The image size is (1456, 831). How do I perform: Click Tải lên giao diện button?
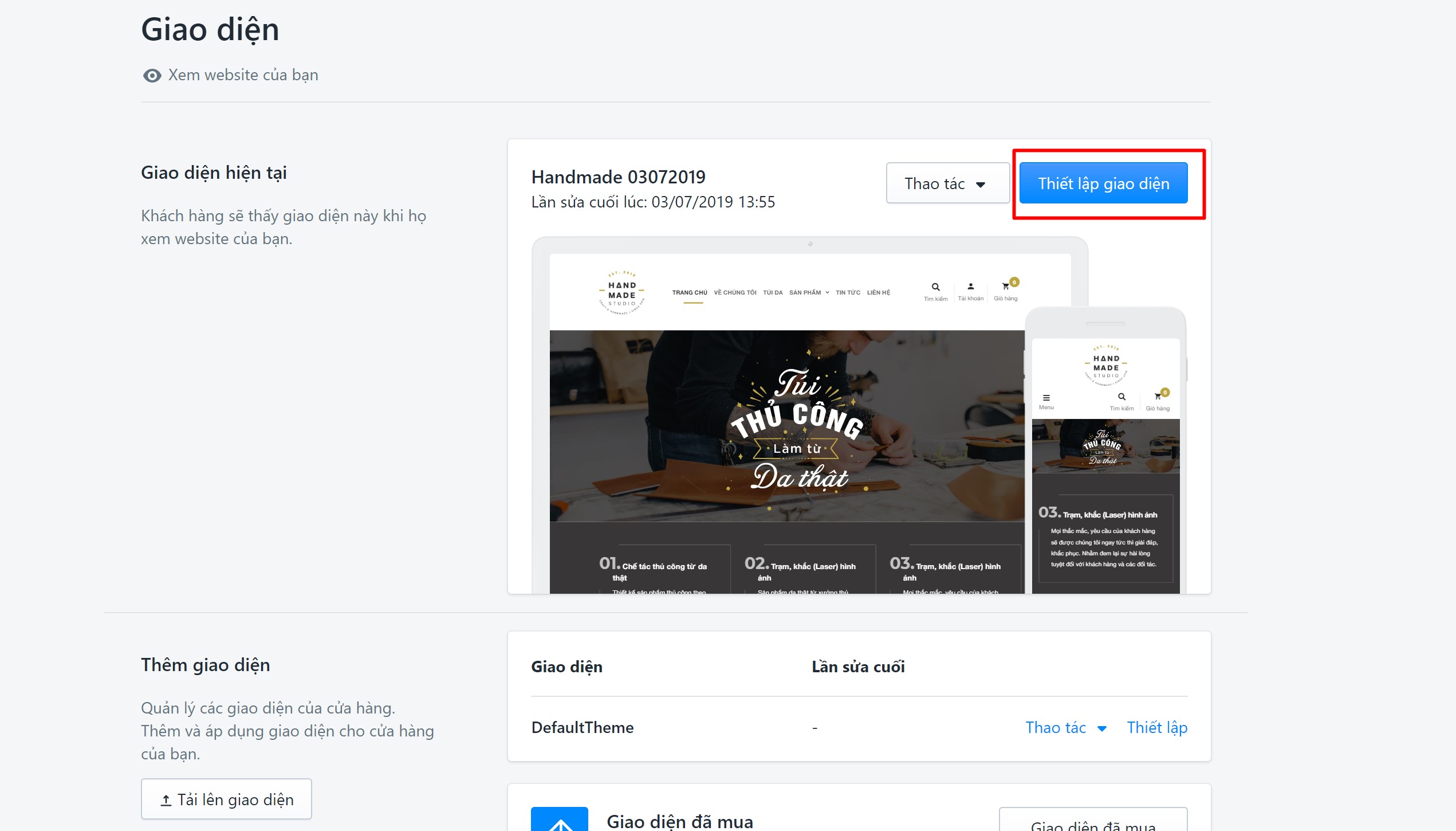click(x=227, y=799)
